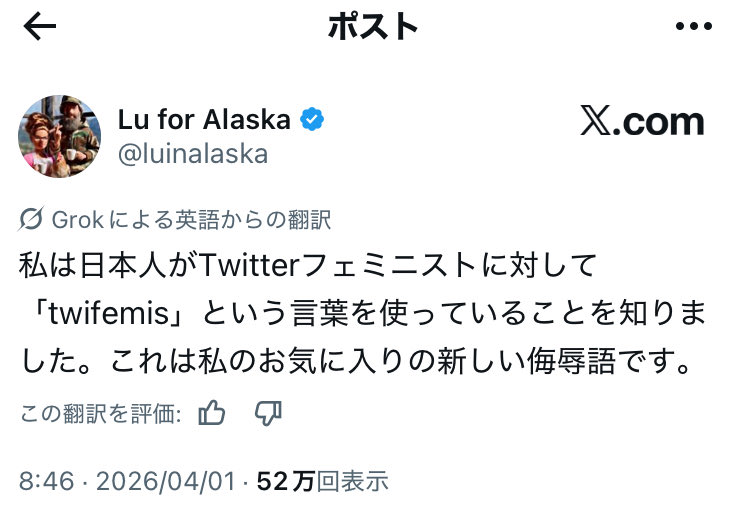This screenshot has width=750, height=510.
Task: Click the first line of post text
Action: pyautogui.click(x=308, y=266)
